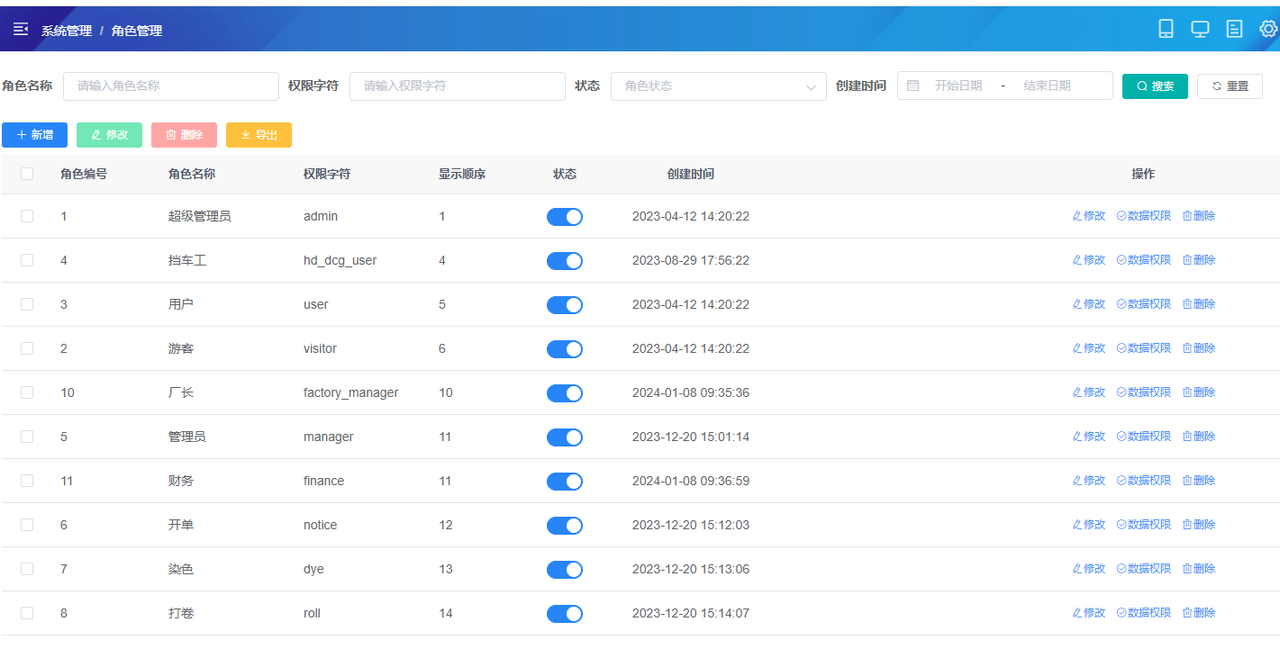
Task: Select the checkbox for 挡车工 row
Action: (x=27, y=260)
